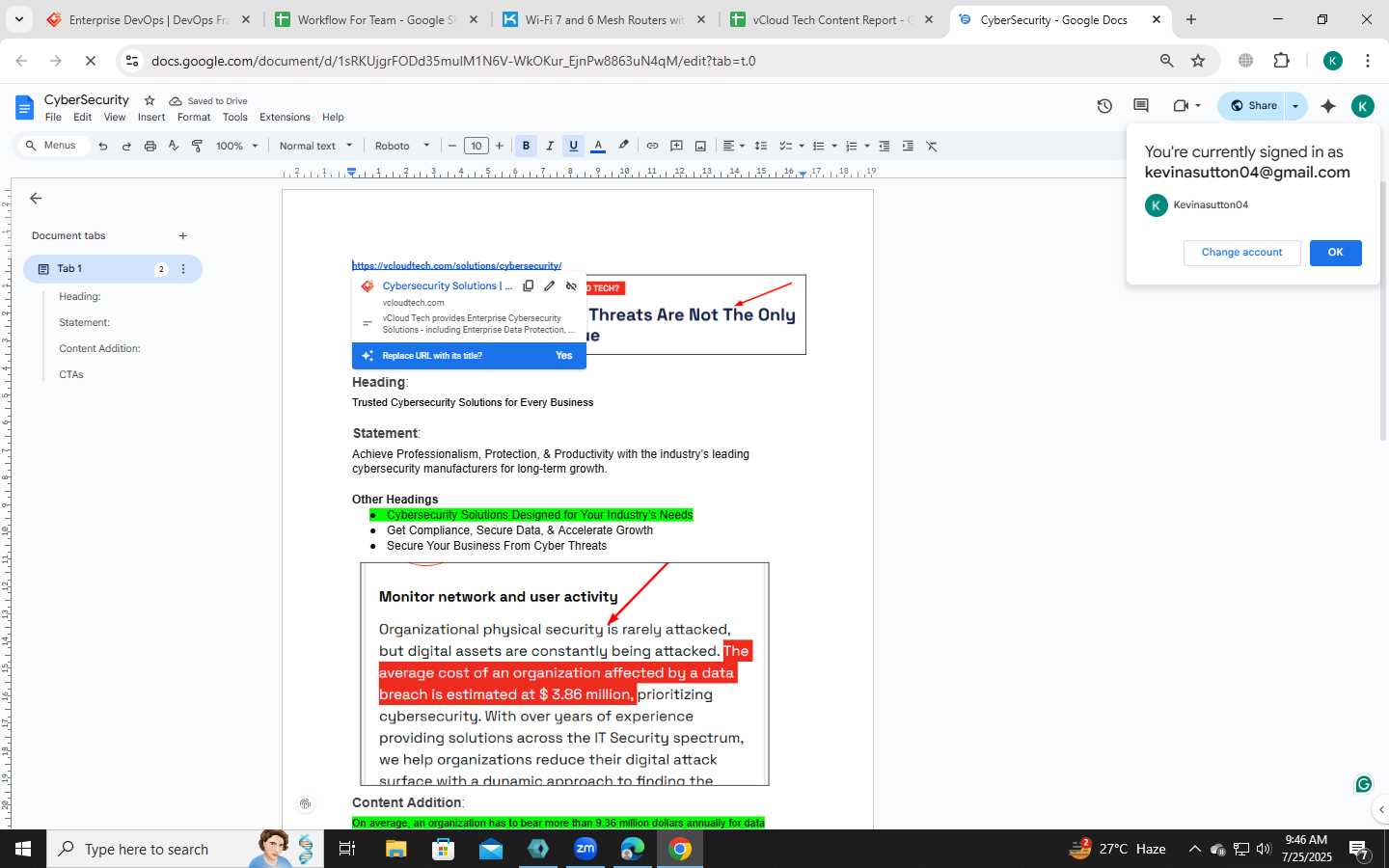The image size is (1389, 868).
Task: Click the Share button
Action: (1253, 106)
